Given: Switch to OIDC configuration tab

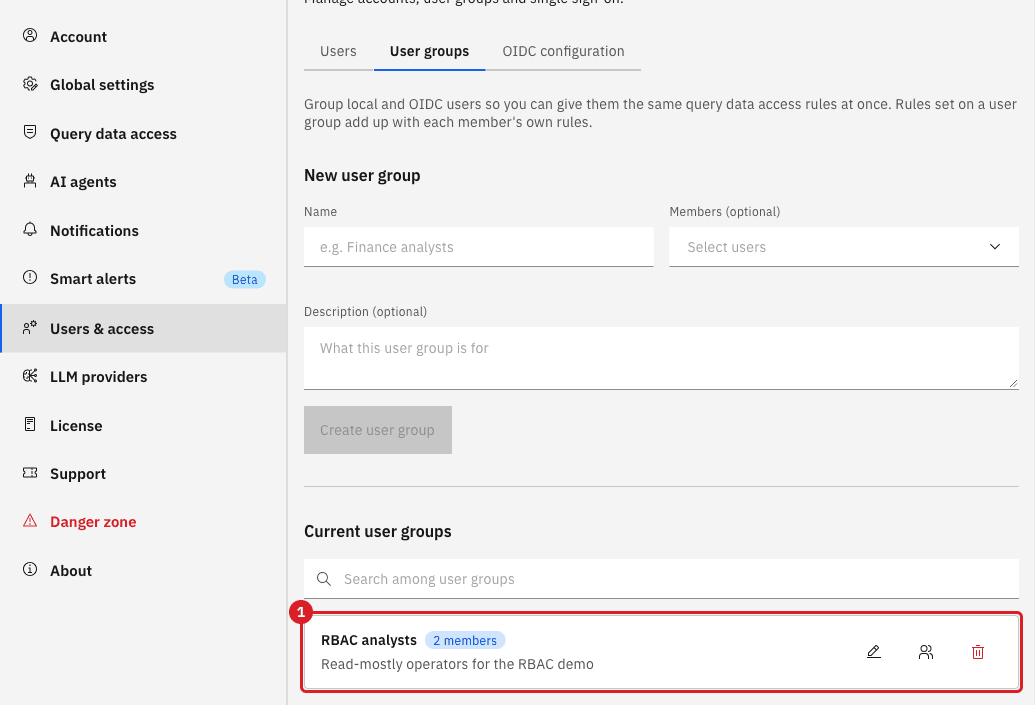Looking at the screenshot, I should (x=563, y=51).
